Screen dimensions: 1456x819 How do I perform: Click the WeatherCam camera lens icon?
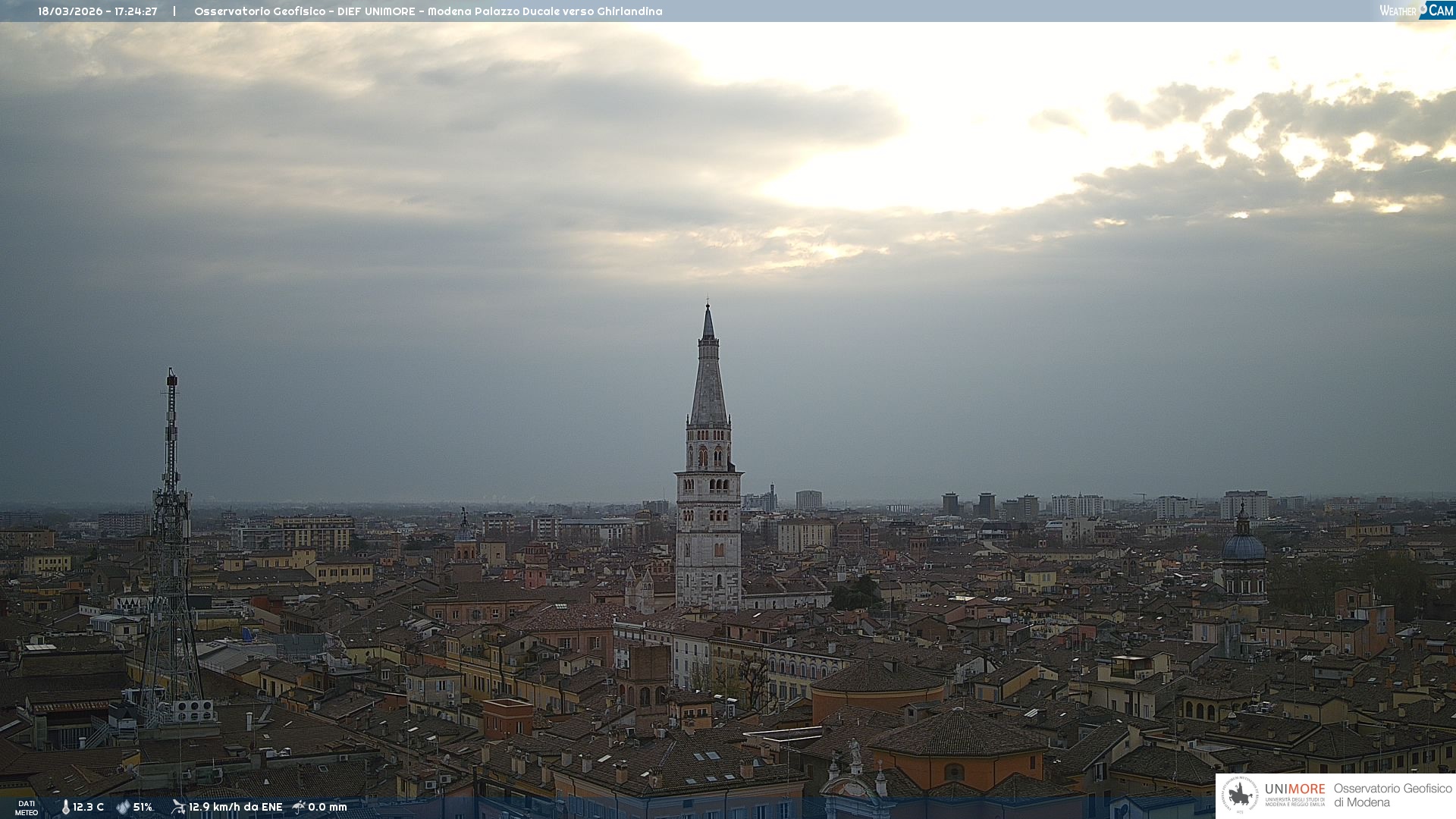tap(1423, 8)
